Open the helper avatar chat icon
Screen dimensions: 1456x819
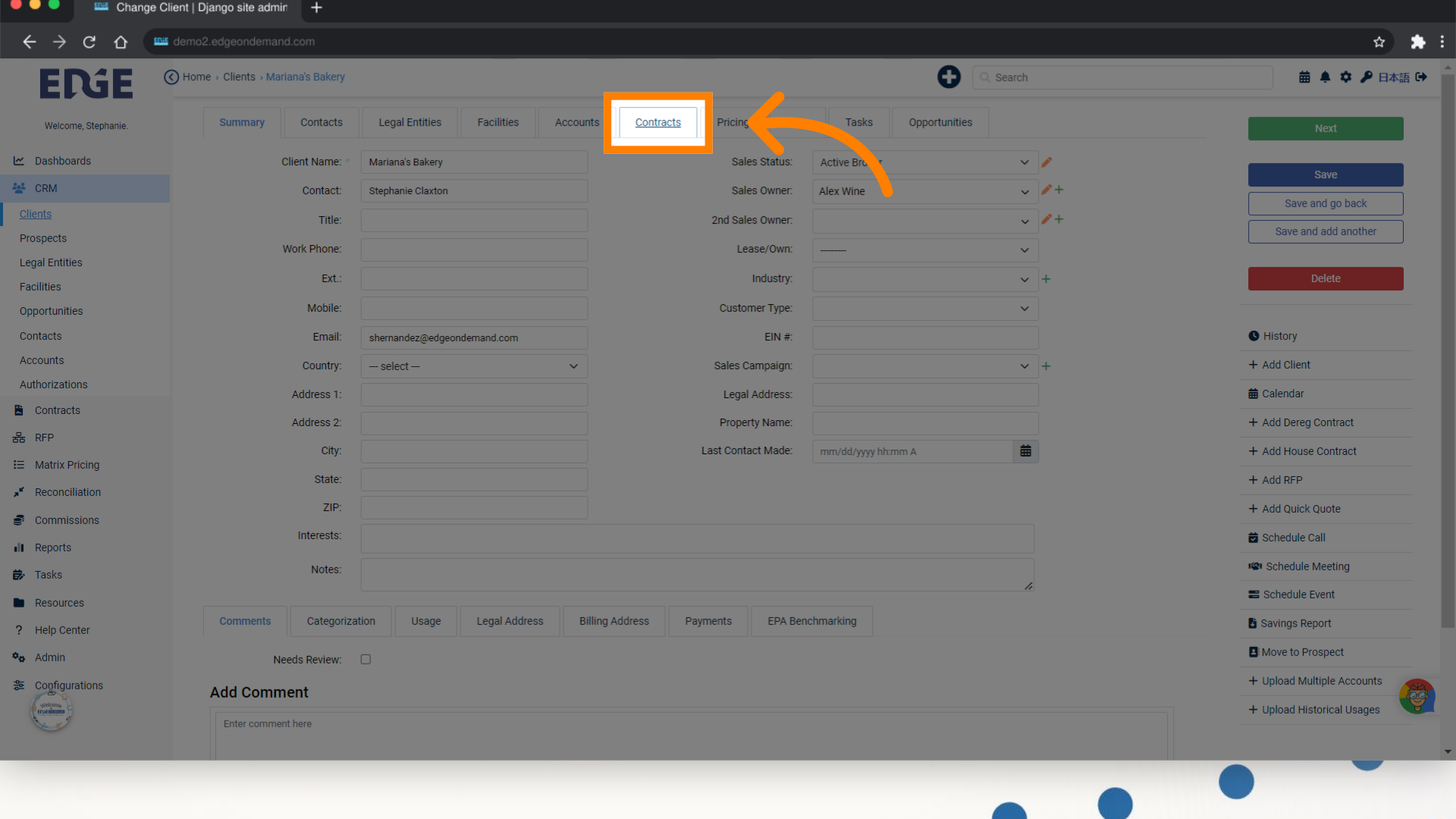1417,696
